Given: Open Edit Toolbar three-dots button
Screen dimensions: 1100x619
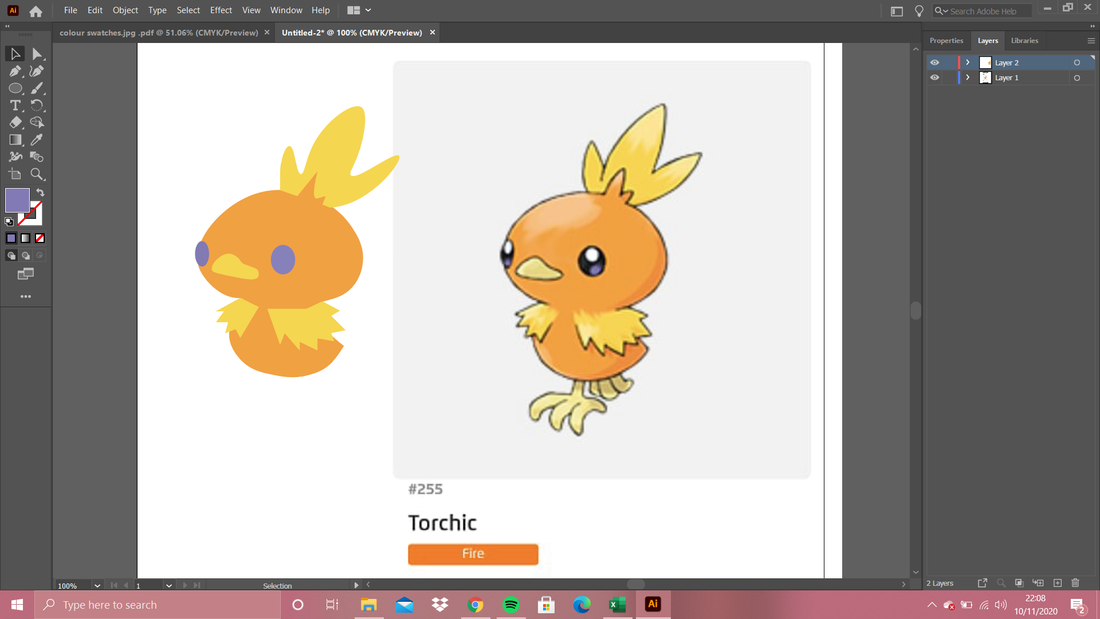Looking at the screenshot, I should pyautogui.click(x=26, y=297).
